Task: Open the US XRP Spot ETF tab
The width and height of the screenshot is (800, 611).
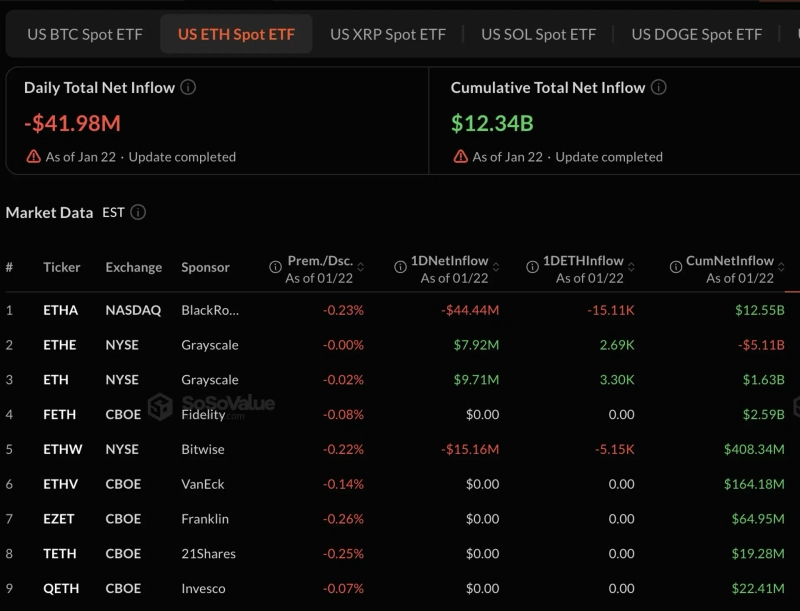Action: 388,34
